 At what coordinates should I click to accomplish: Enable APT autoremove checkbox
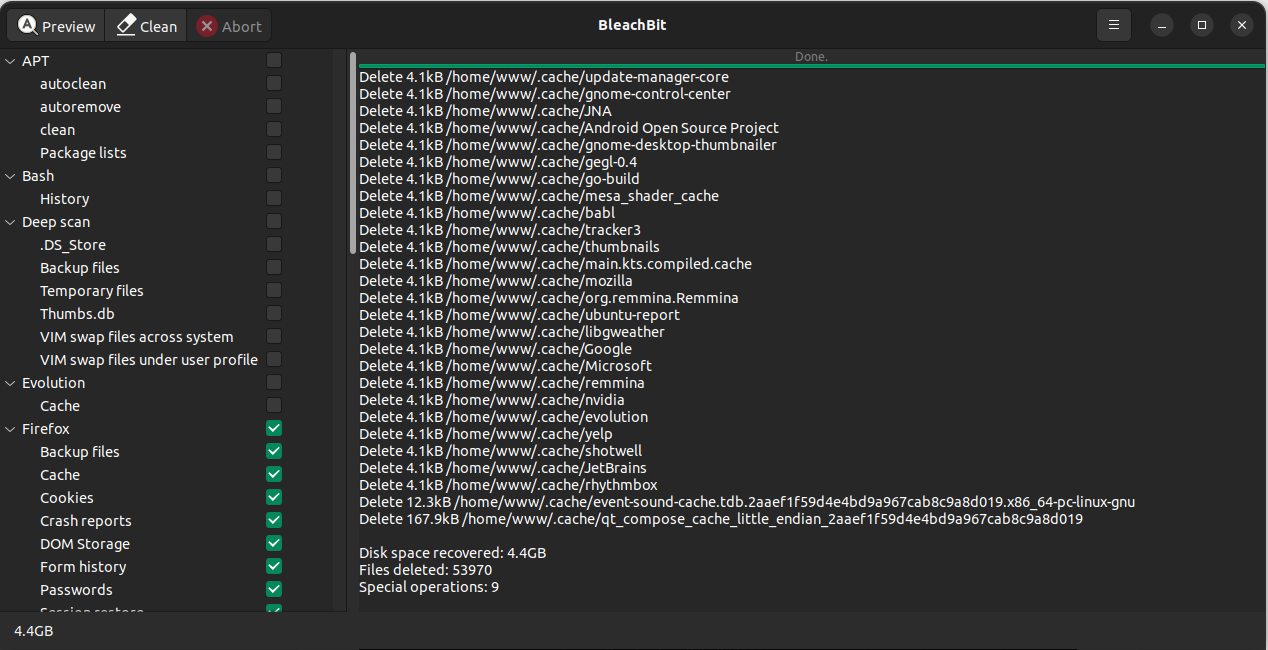274,106
